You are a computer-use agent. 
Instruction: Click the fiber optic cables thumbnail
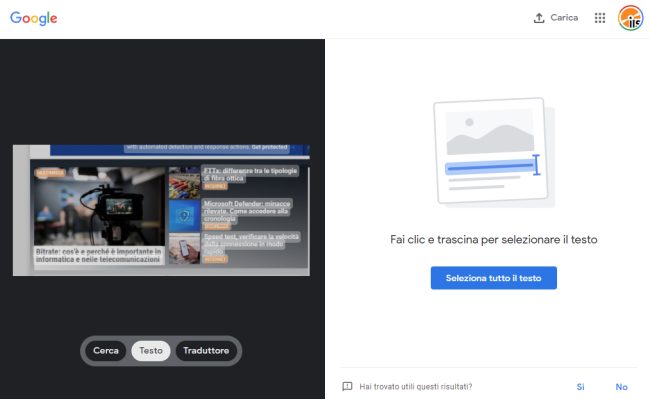pyautogui.click(x=184, y=183)
